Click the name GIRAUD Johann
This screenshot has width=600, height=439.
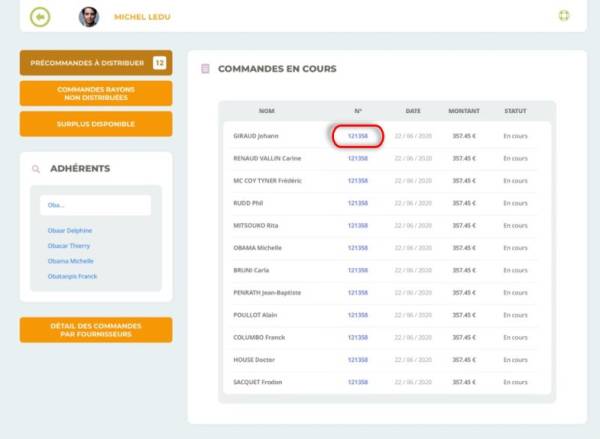tap(256, 136)
